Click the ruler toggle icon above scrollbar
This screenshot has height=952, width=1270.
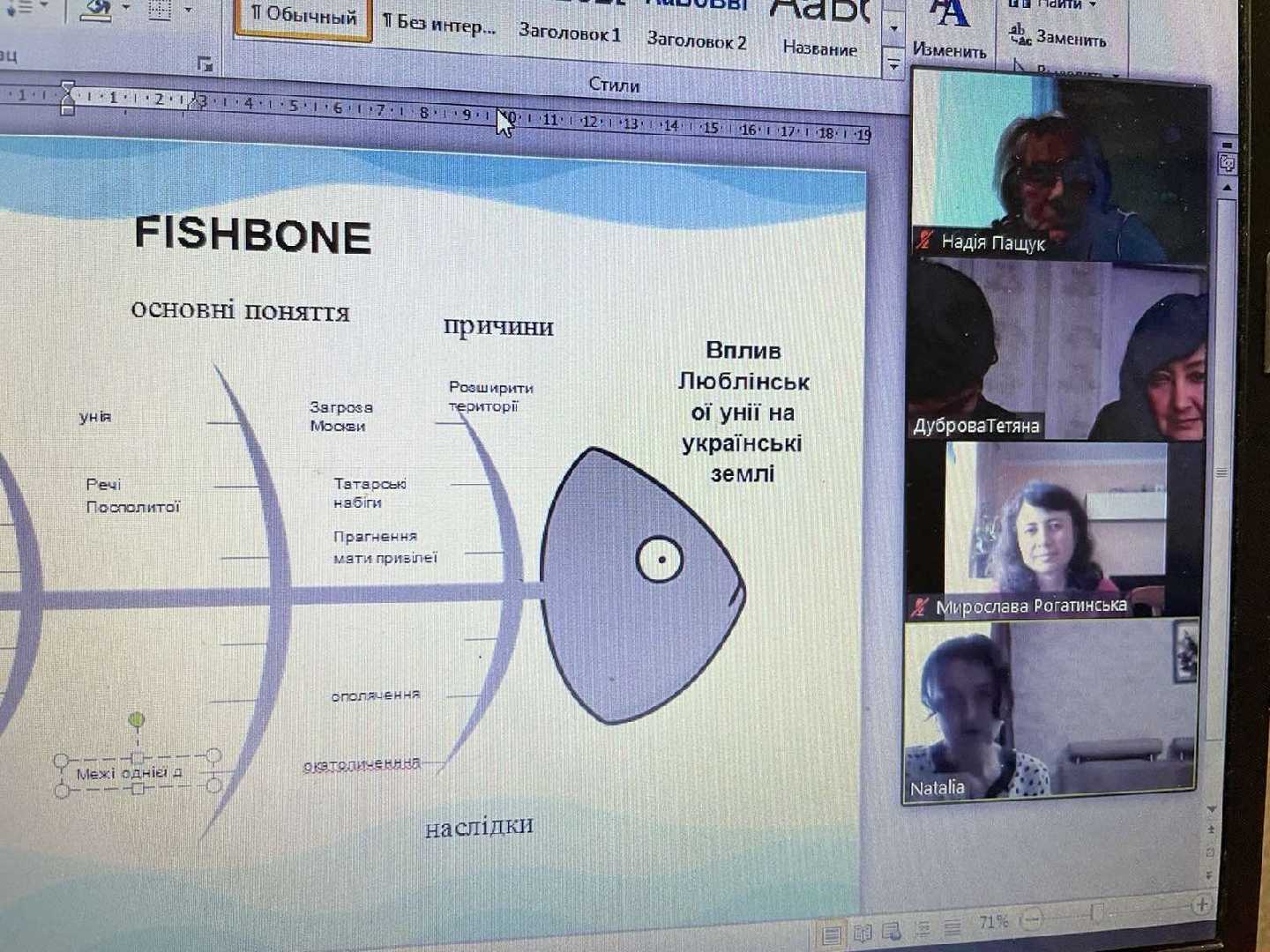pos(1228,165)
